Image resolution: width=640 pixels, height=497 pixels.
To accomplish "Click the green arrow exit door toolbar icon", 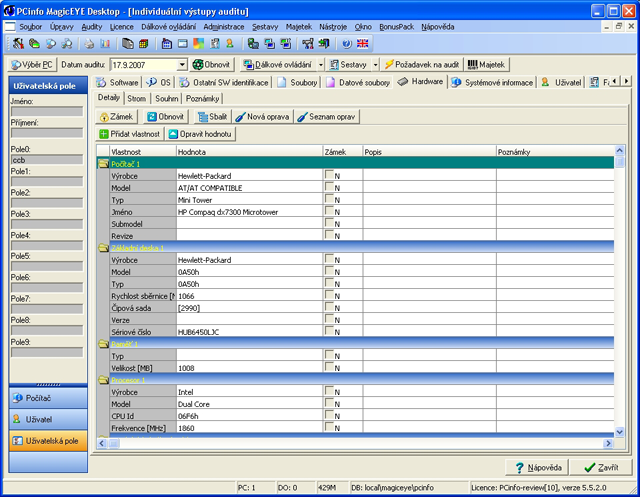I will pos(324,43).
